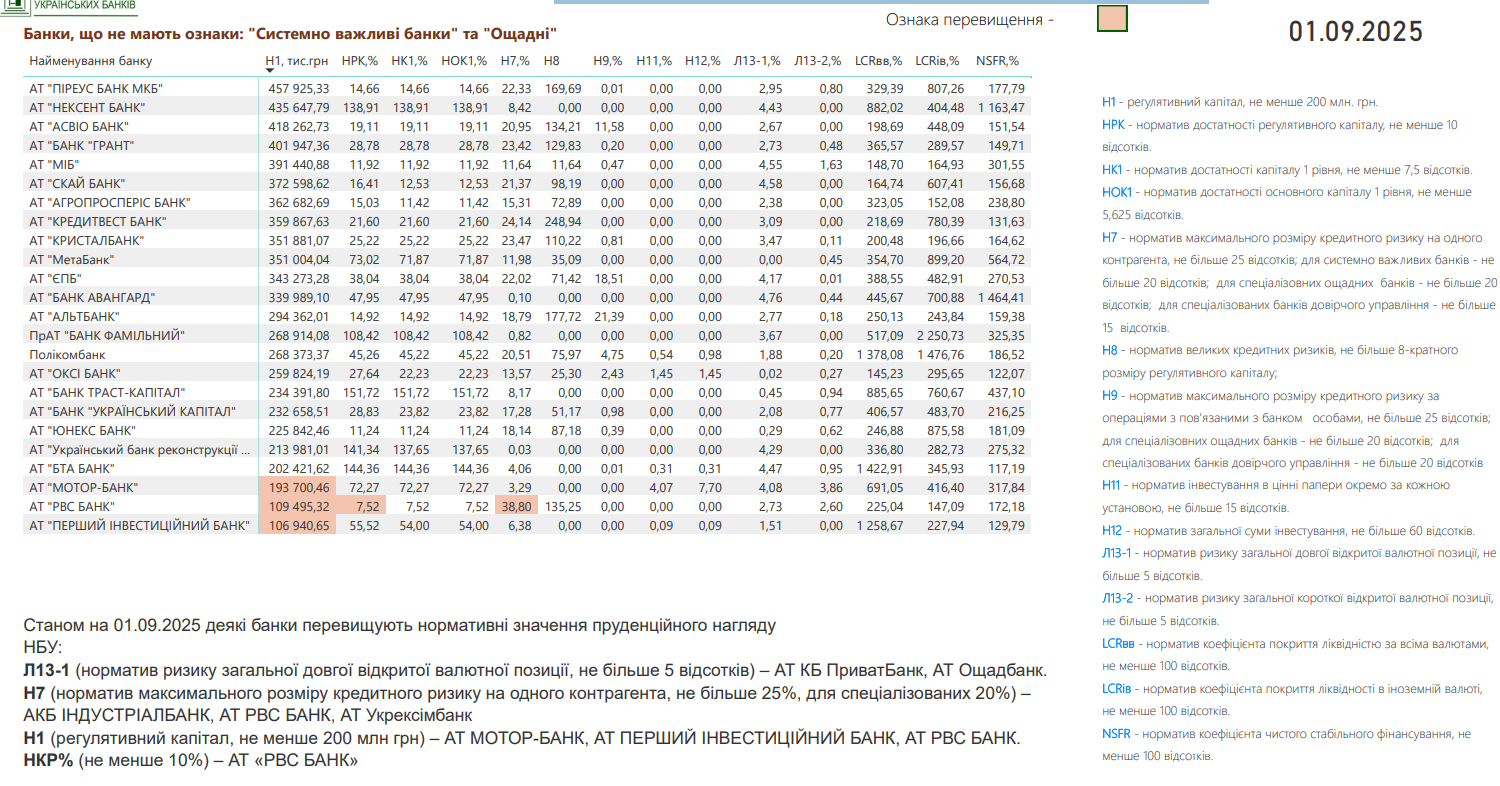Screen dimensions: 1500x786
Task: Sort table by NSFR,% column header
Action: pyautogui.click(x=997, y=60)
